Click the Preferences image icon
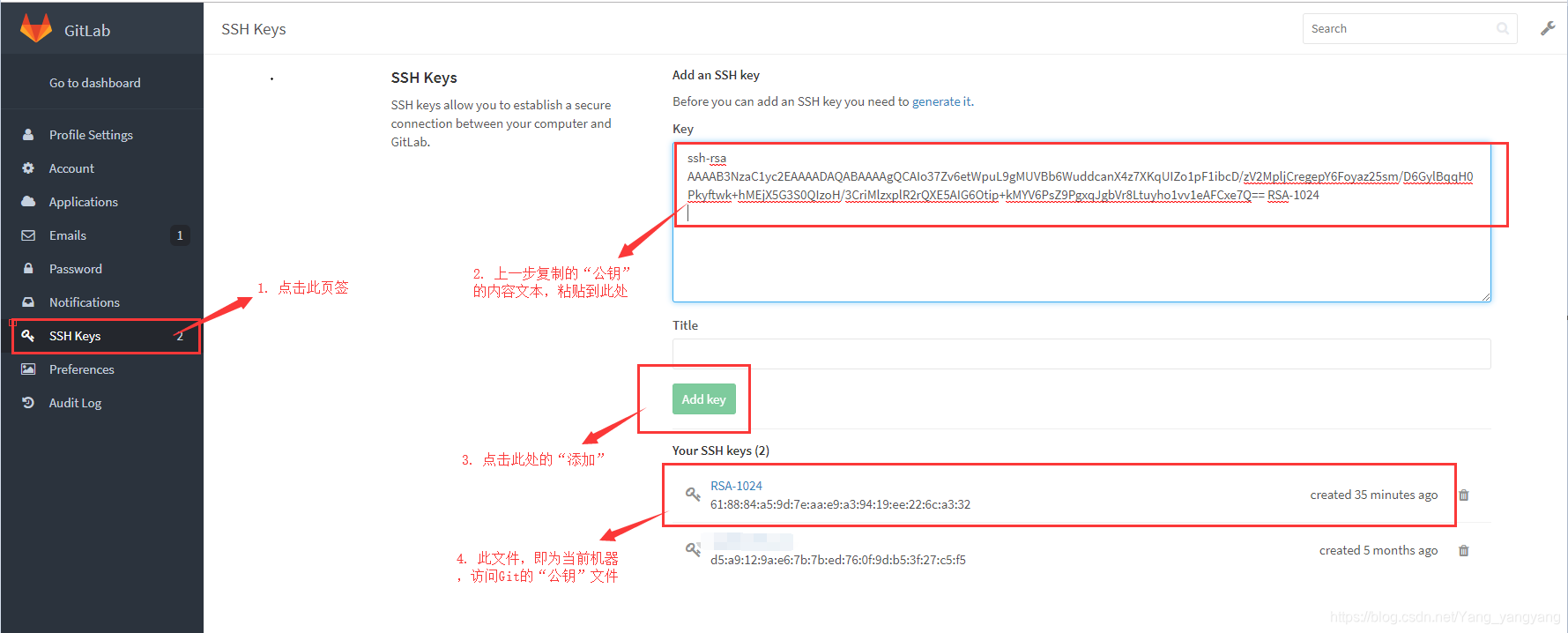 pyautogui.click(x=28, y=369)
